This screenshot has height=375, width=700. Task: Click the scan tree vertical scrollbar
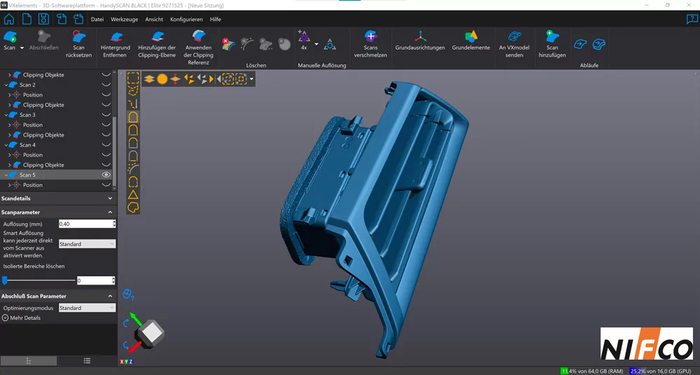point(114,152)
